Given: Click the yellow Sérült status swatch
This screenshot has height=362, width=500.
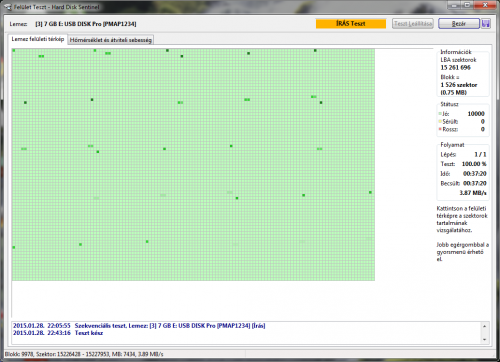Looking at the screenshot, I should coord(440,122).
